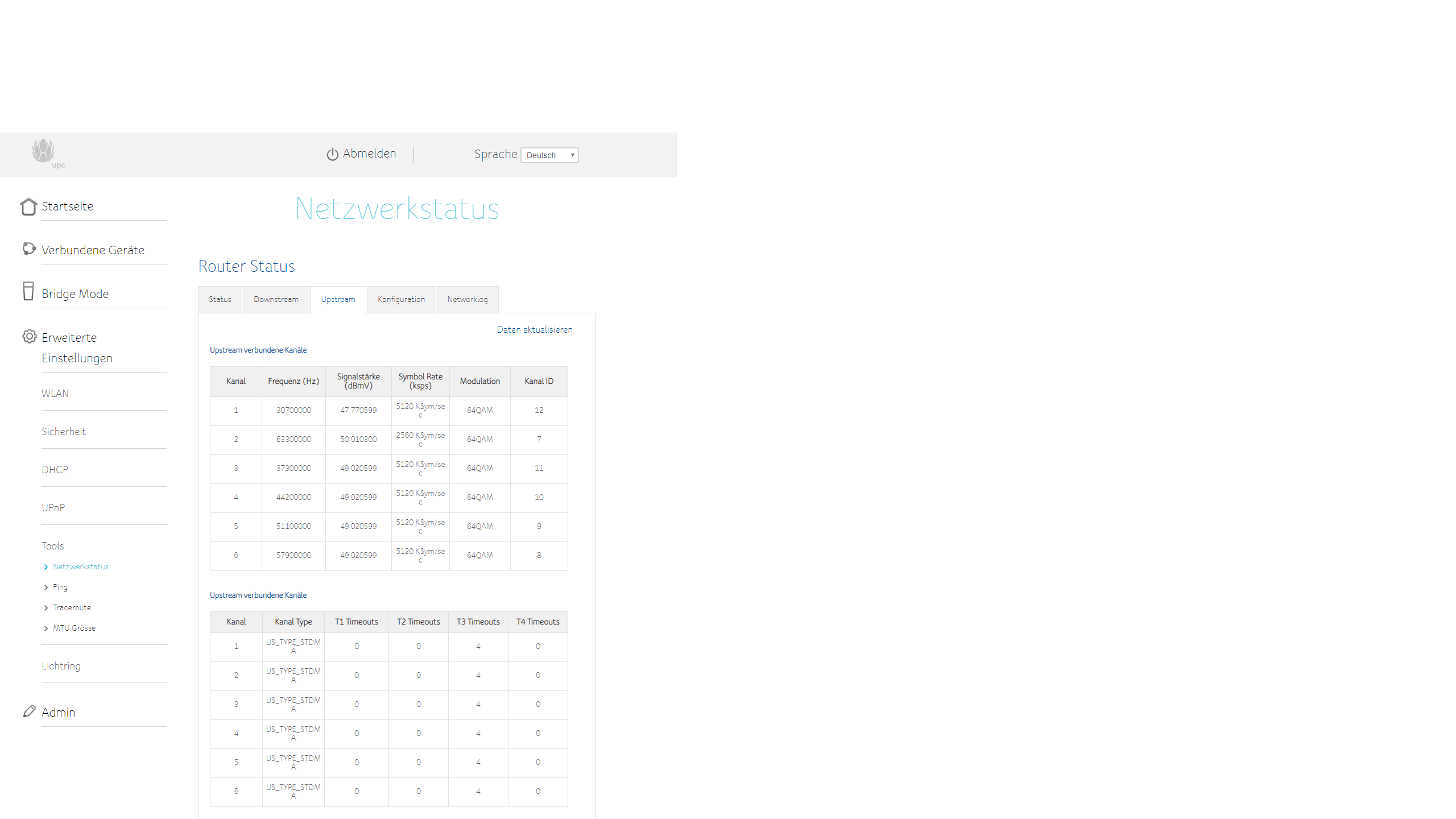Click the Erweiterte Einstellungen gear icon
Image resolution: width=1456 pixels, height=819 pixels.
[x=29, y=336]
